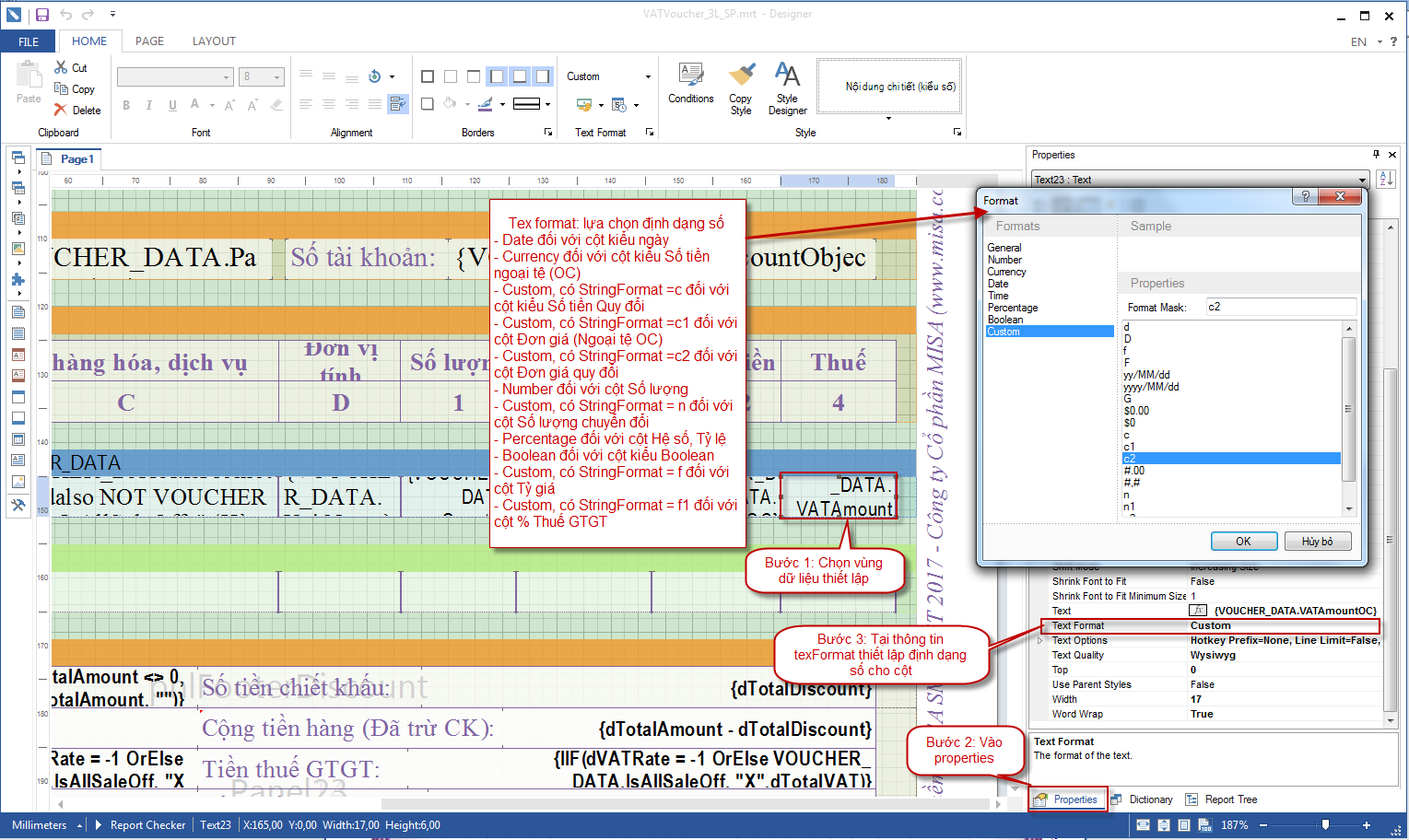Open the Style Designer
This screenshot has width=1409, height=840.
787,88
